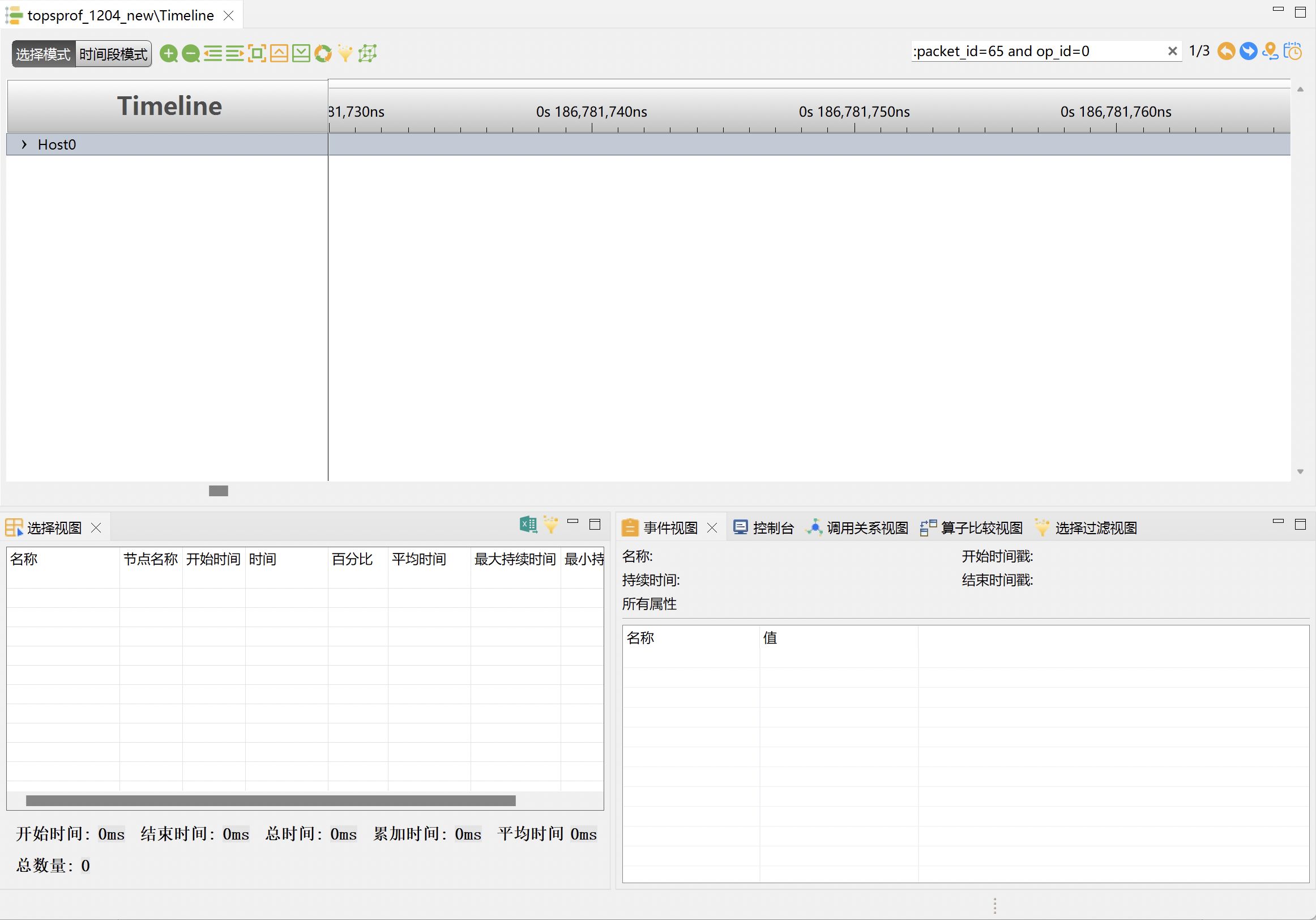1316x920 pixels.
Task: Click the timeline horizontal scroll thumb
Action: coord(219,491)
